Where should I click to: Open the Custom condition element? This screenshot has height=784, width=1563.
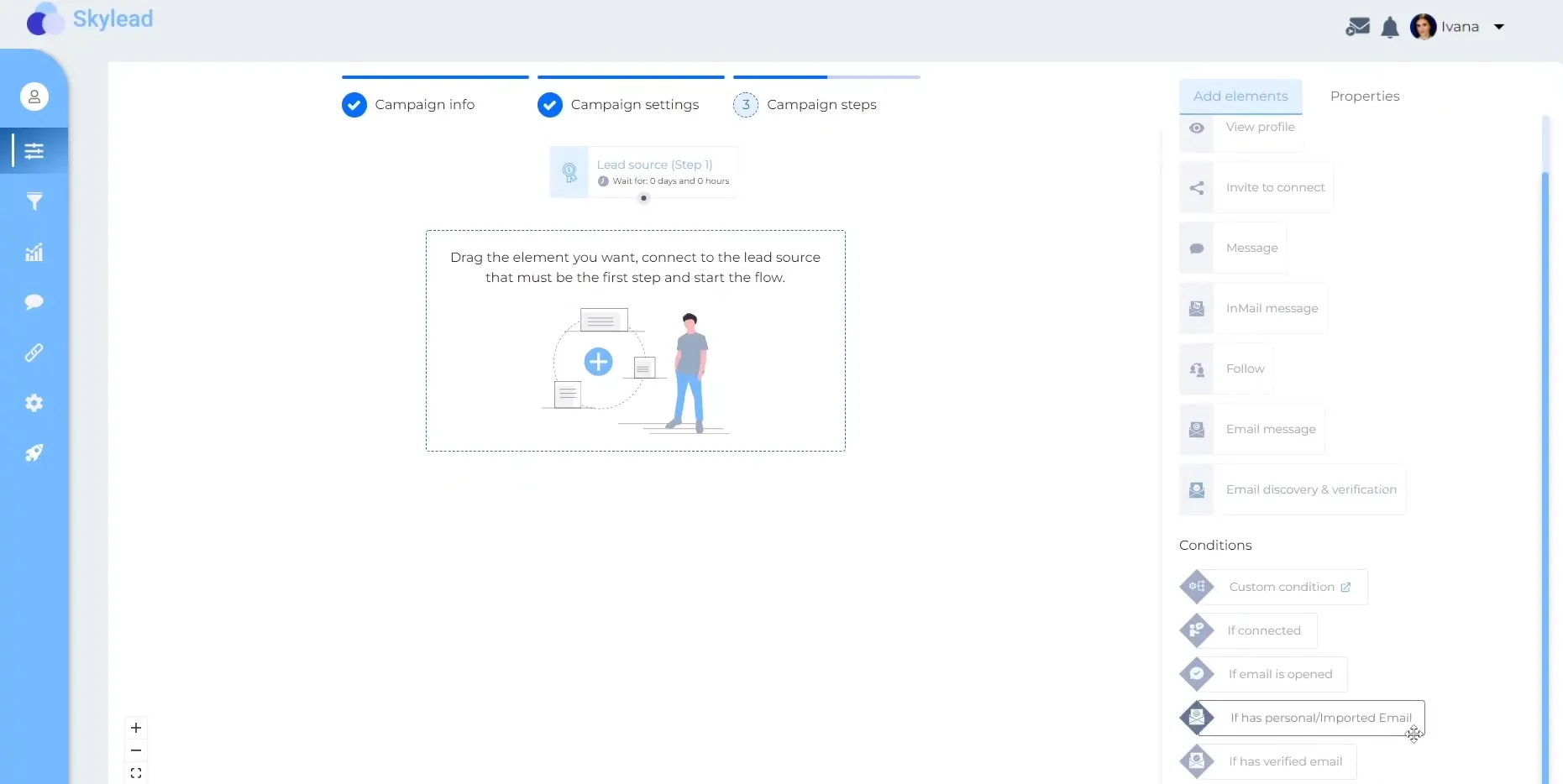coord(1273,588)
